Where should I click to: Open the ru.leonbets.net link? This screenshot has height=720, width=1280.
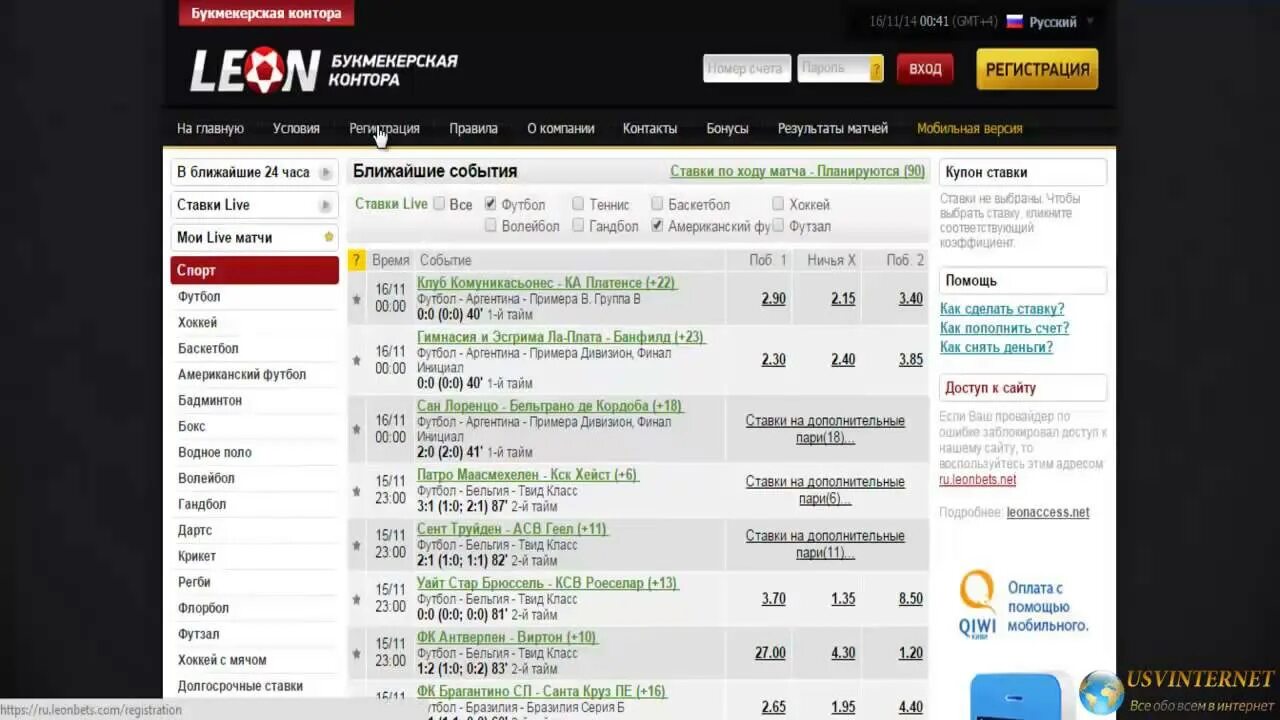(x=977, y=479)
